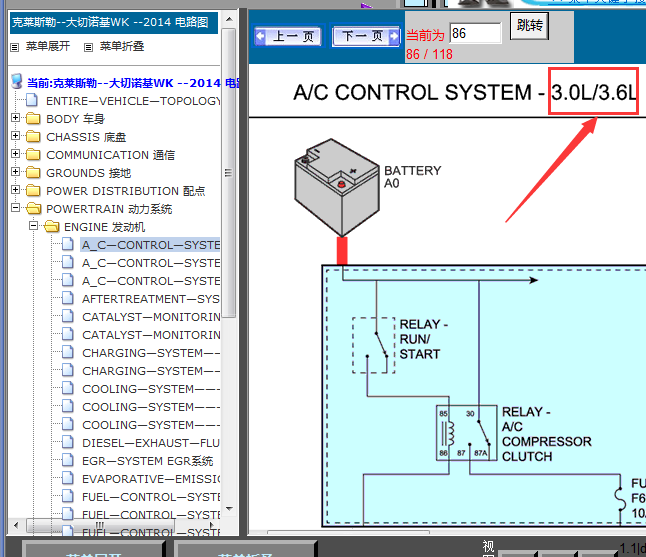Click document icon of ENTIRE—VEHICLE—TOPOLOGY
Viewport: 646px width, 557px height.
pyautogui.click(x=32, y=100)
